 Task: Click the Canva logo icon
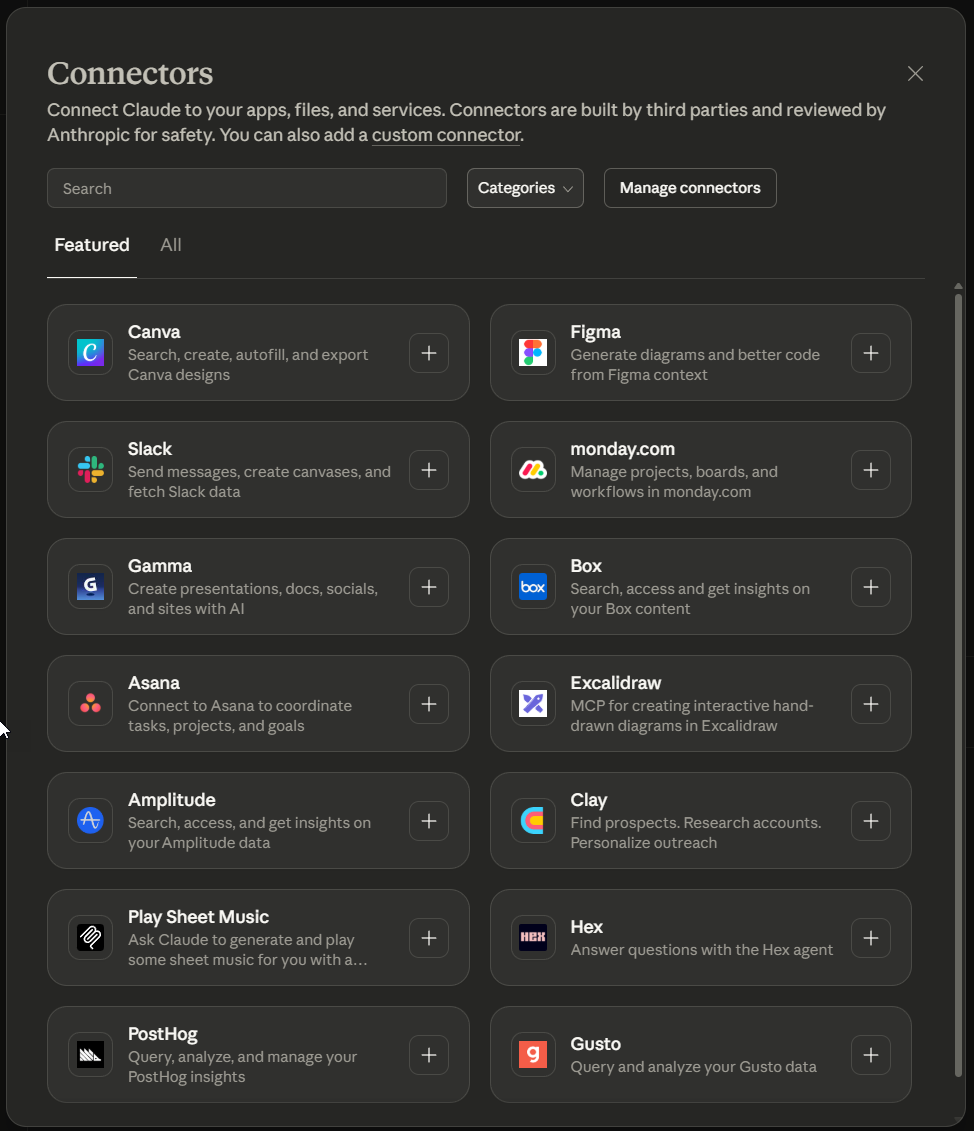[x=90, y=353]
